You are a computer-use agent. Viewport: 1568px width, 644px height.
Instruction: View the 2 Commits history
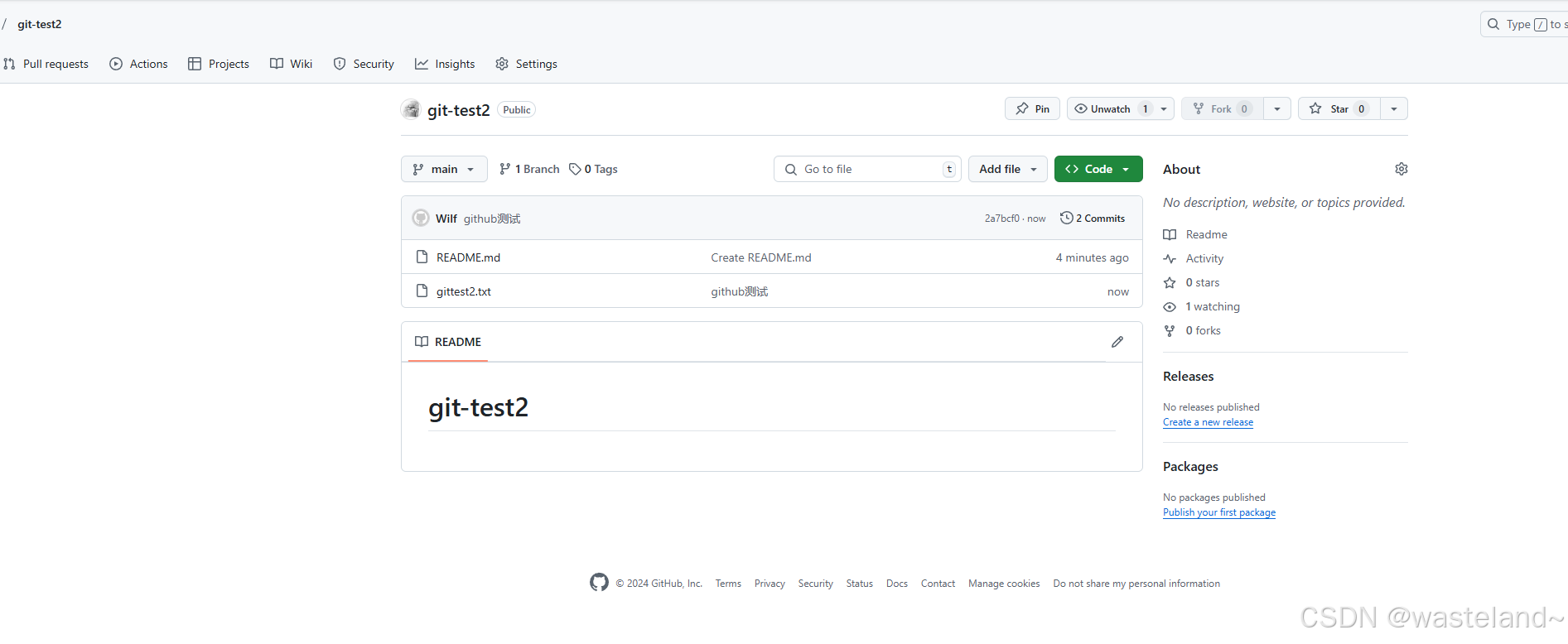pyautogui.click(x=1093, y=218)
